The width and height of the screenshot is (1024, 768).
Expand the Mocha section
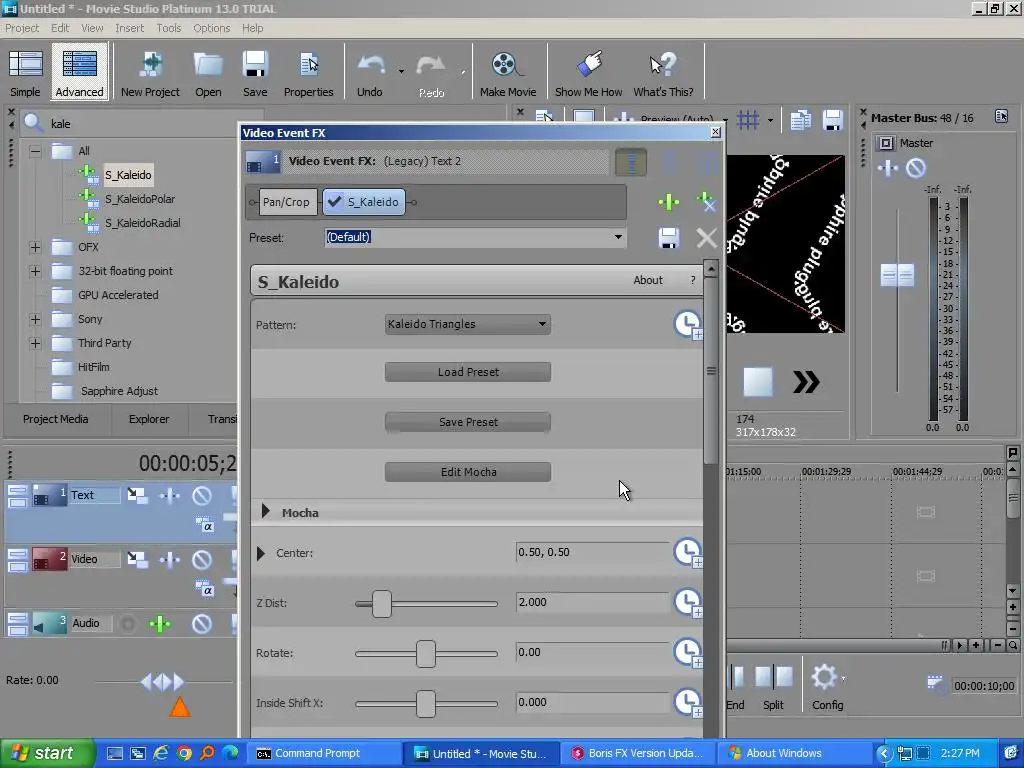coord(265,511)
